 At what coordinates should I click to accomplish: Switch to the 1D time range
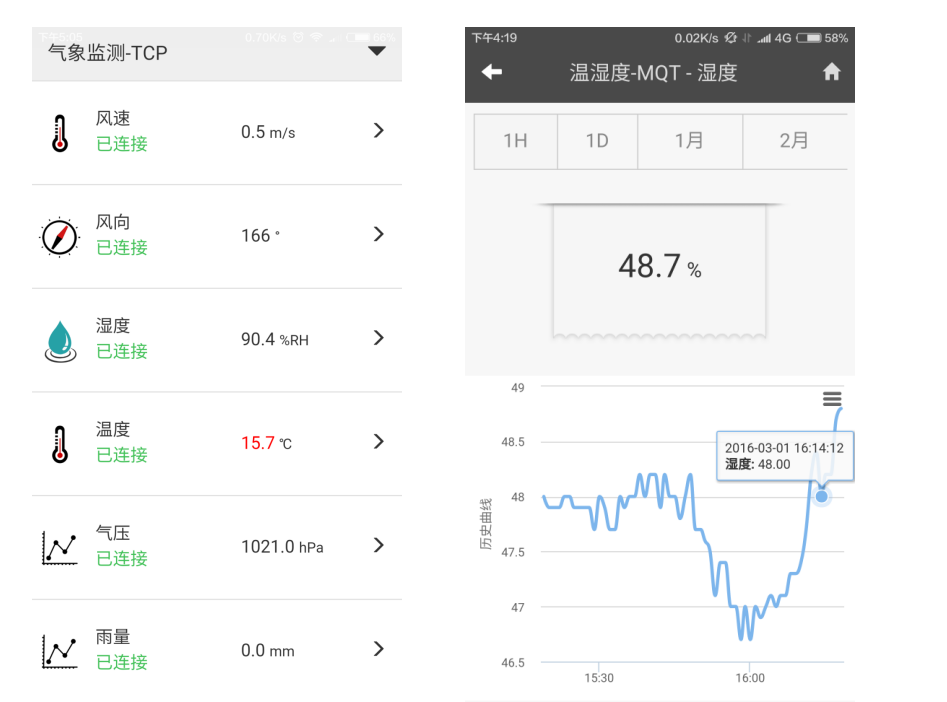pos(597,141)
